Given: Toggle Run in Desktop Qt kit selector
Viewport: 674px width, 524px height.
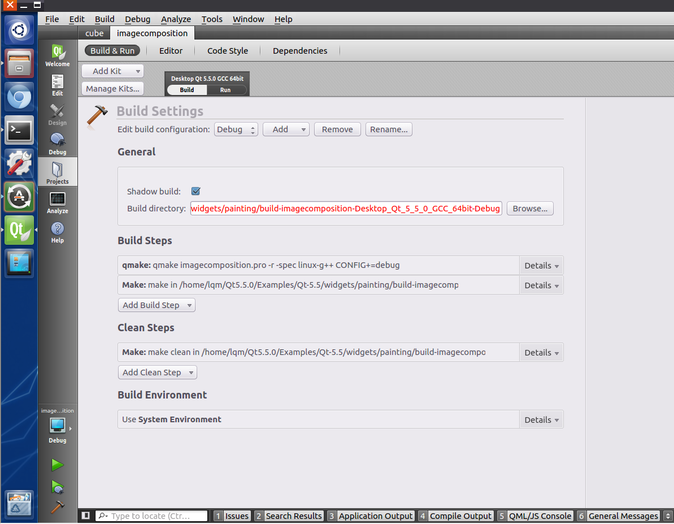Looking at the screenshot, I should (x=227, y=90).
